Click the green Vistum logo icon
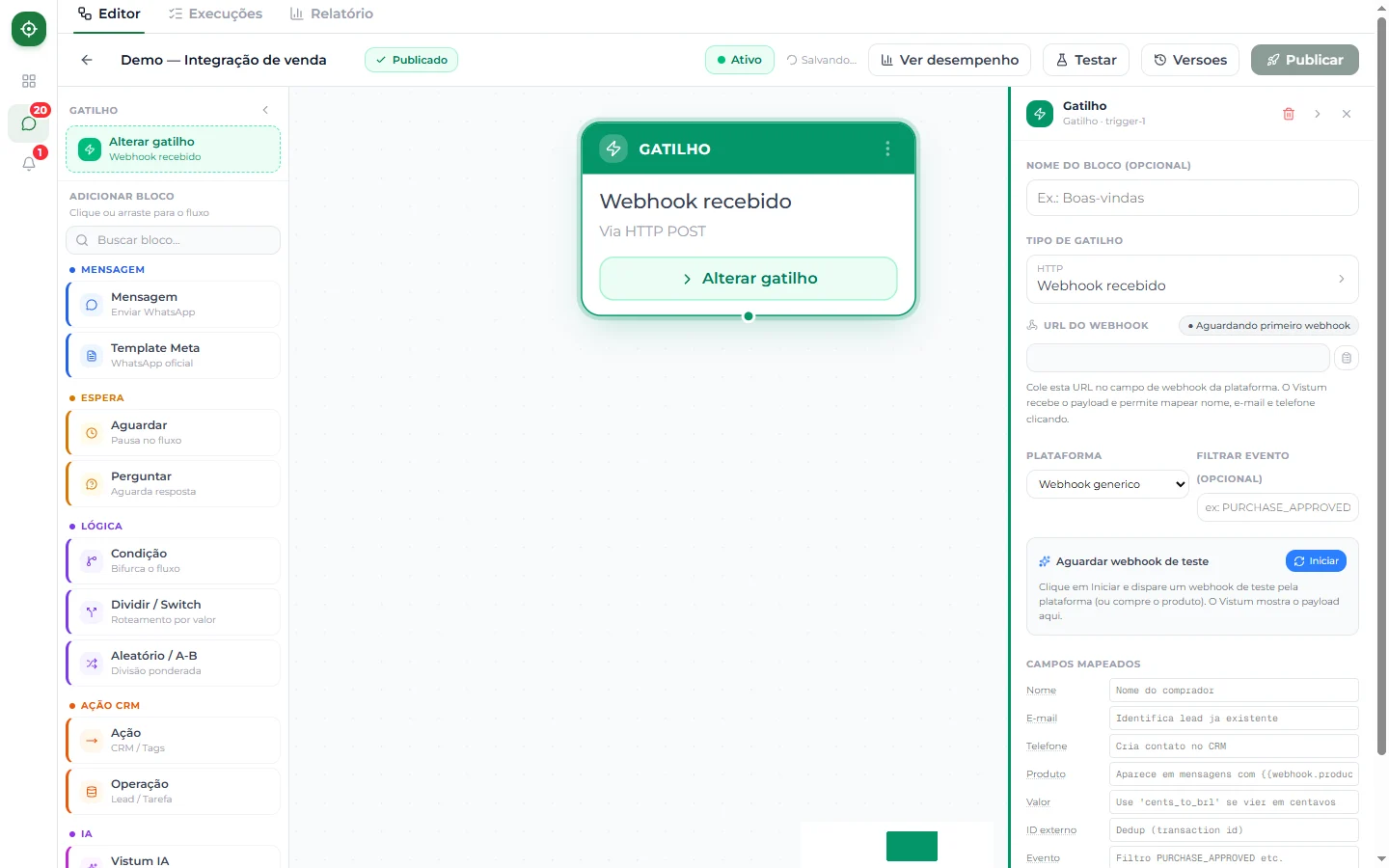The height and width of the screenshot is (868, 1389). tap(29, 29)
